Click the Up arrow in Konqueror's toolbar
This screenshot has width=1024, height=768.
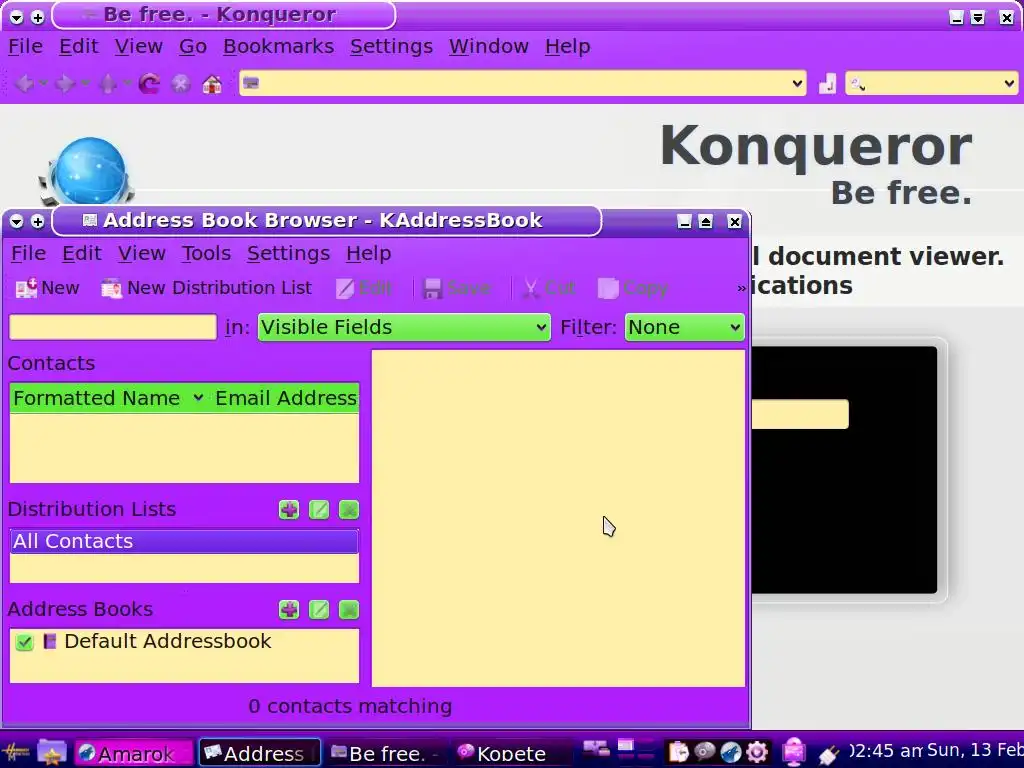point(108,84)
